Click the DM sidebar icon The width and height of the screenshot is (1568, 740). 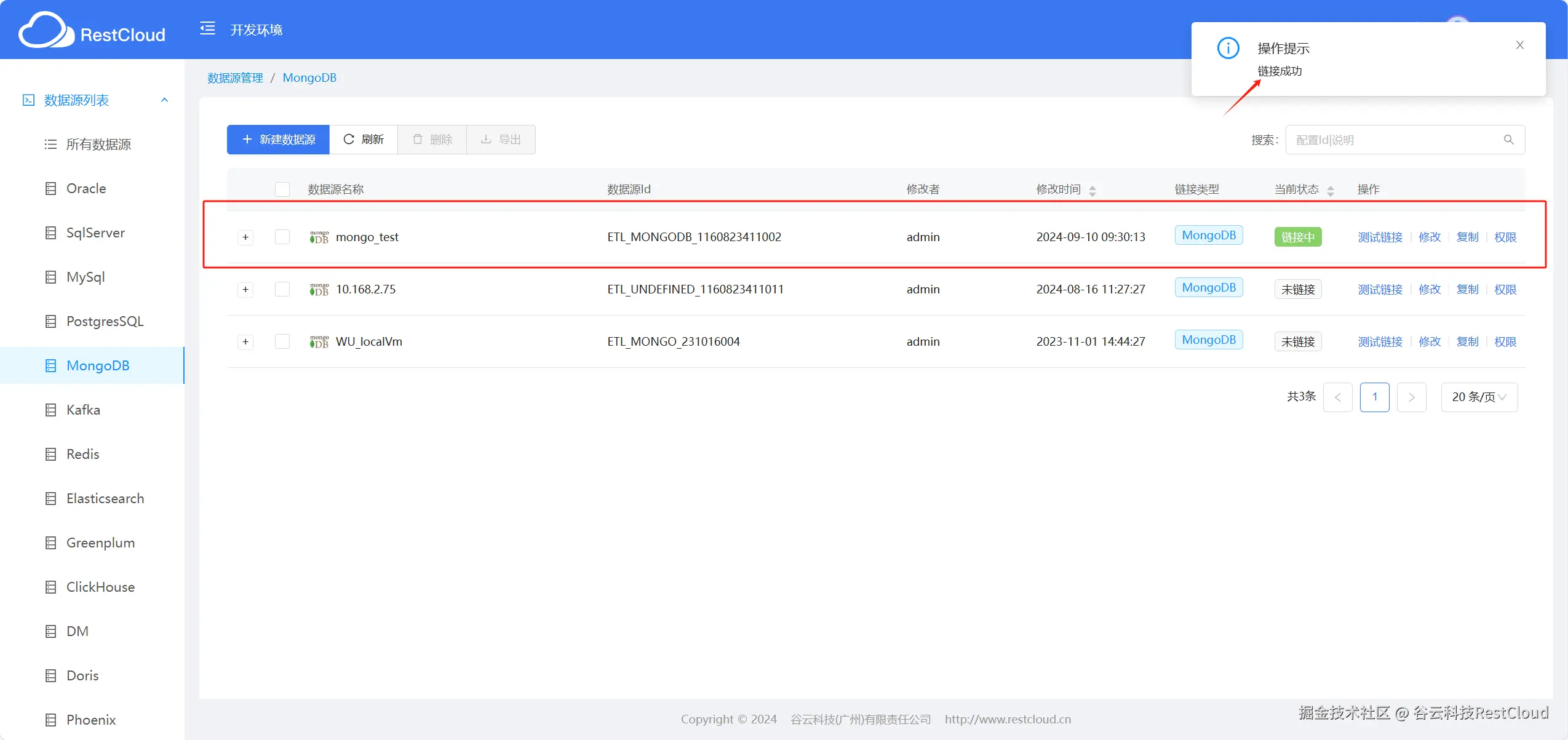(51, 631)
